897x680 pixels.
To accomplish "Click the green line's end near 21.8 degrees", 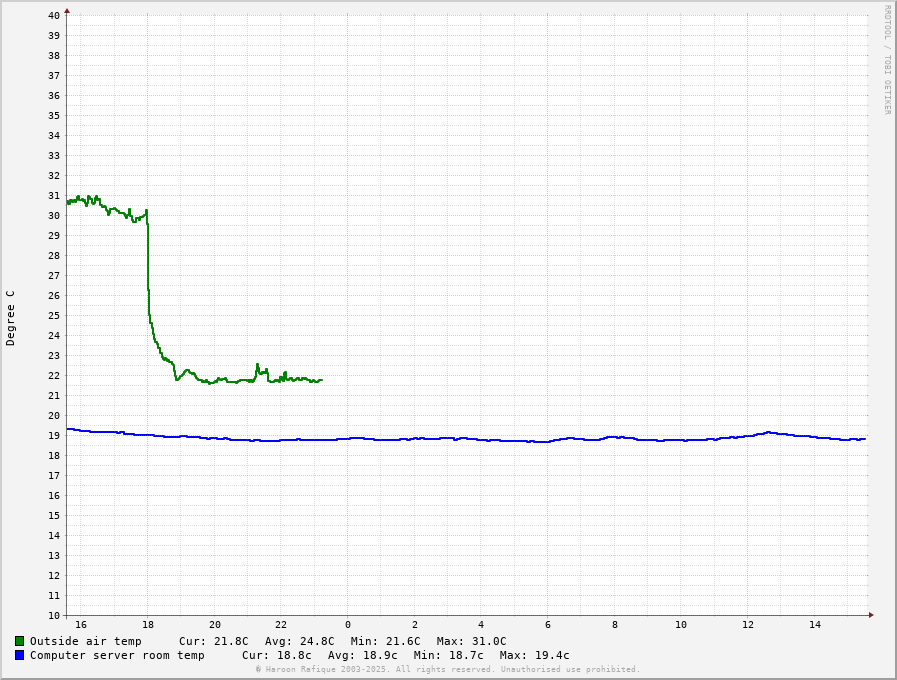I will [x=321, y=380].
